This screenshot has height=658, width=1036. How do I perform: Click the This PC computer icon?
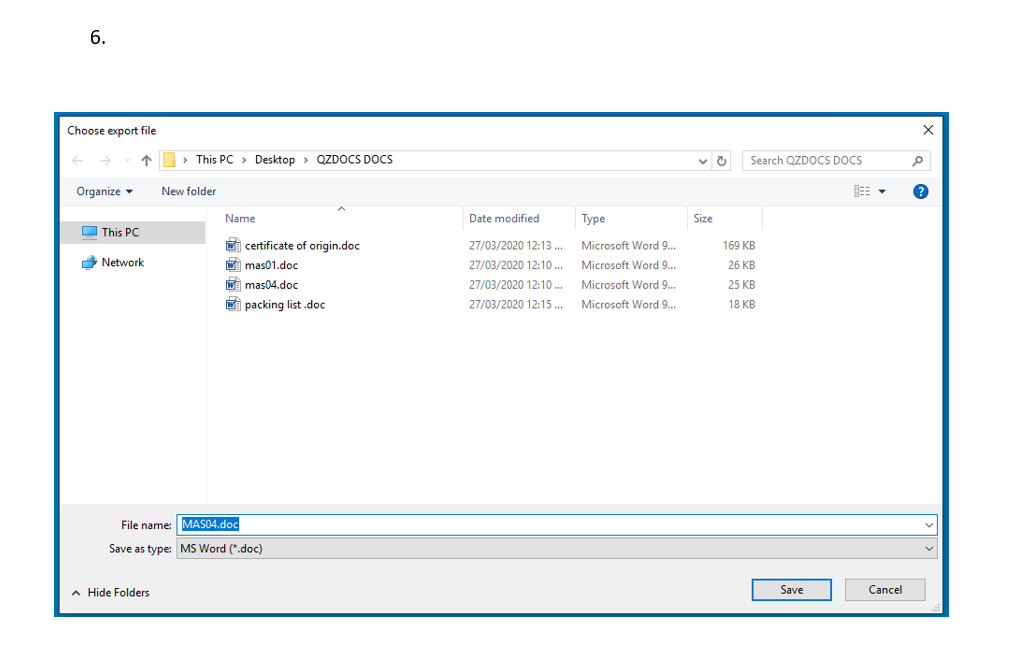(x=89, y=233)
